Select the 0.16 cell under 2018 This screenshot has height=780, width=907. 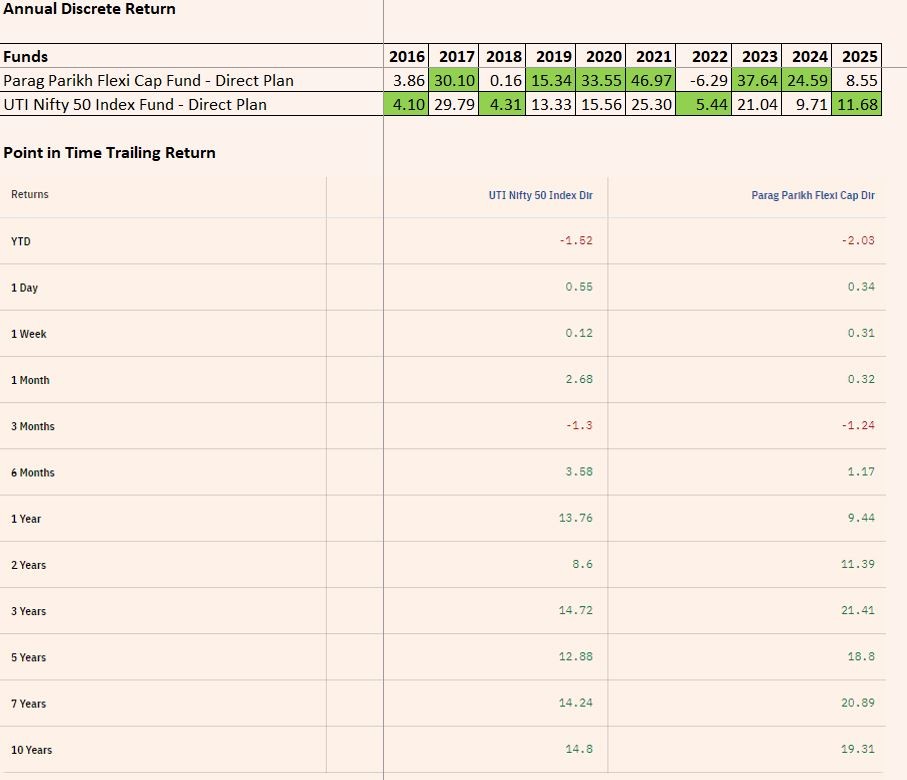(x=505, y=80)
